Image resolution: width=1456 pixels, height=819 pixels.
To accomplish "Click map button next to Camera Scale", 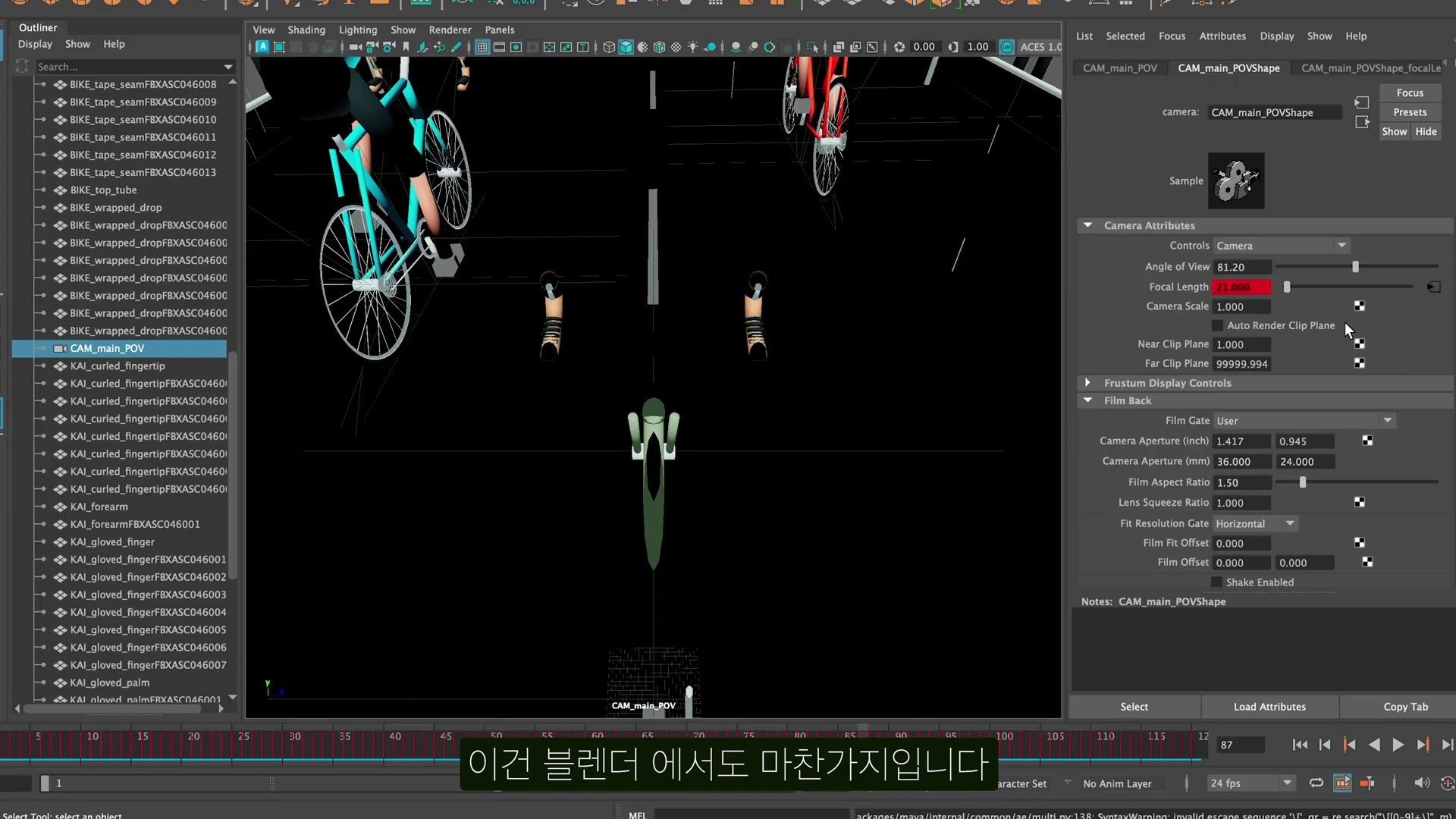I will tap(1360, 306).
